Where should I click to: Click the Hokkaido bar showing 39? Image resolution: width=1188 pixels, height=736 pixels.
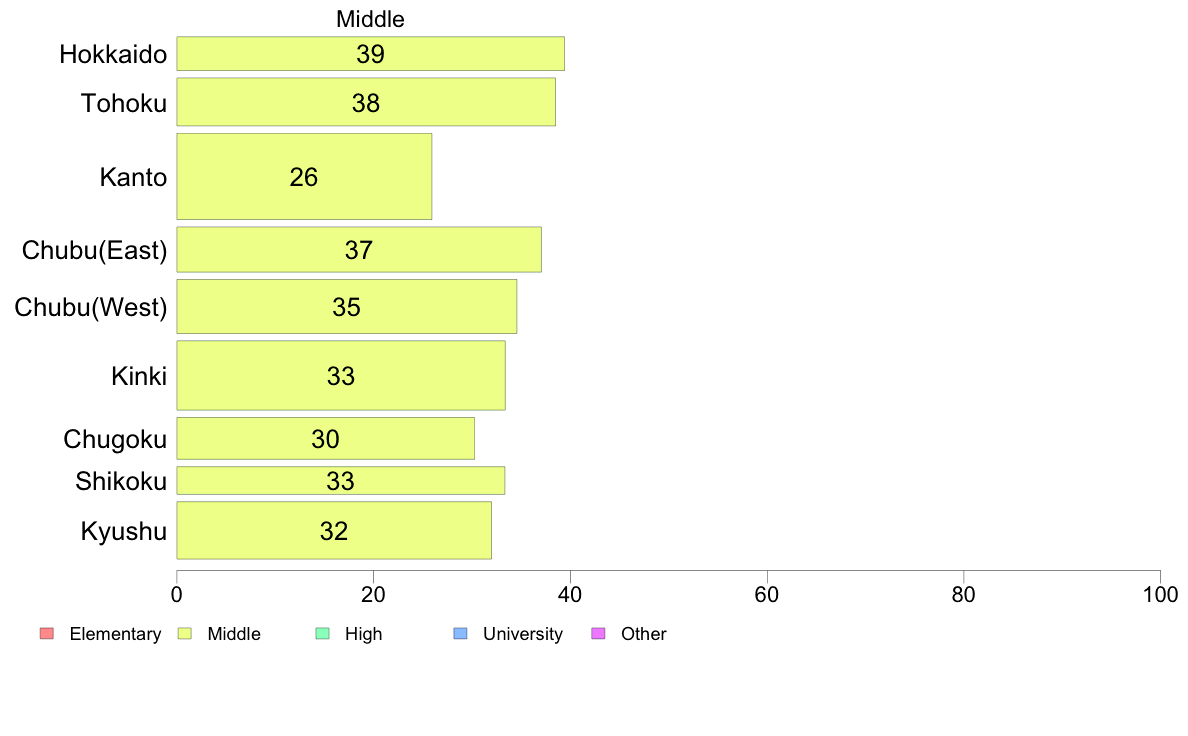pyautogui.click(x=370, y=54)
